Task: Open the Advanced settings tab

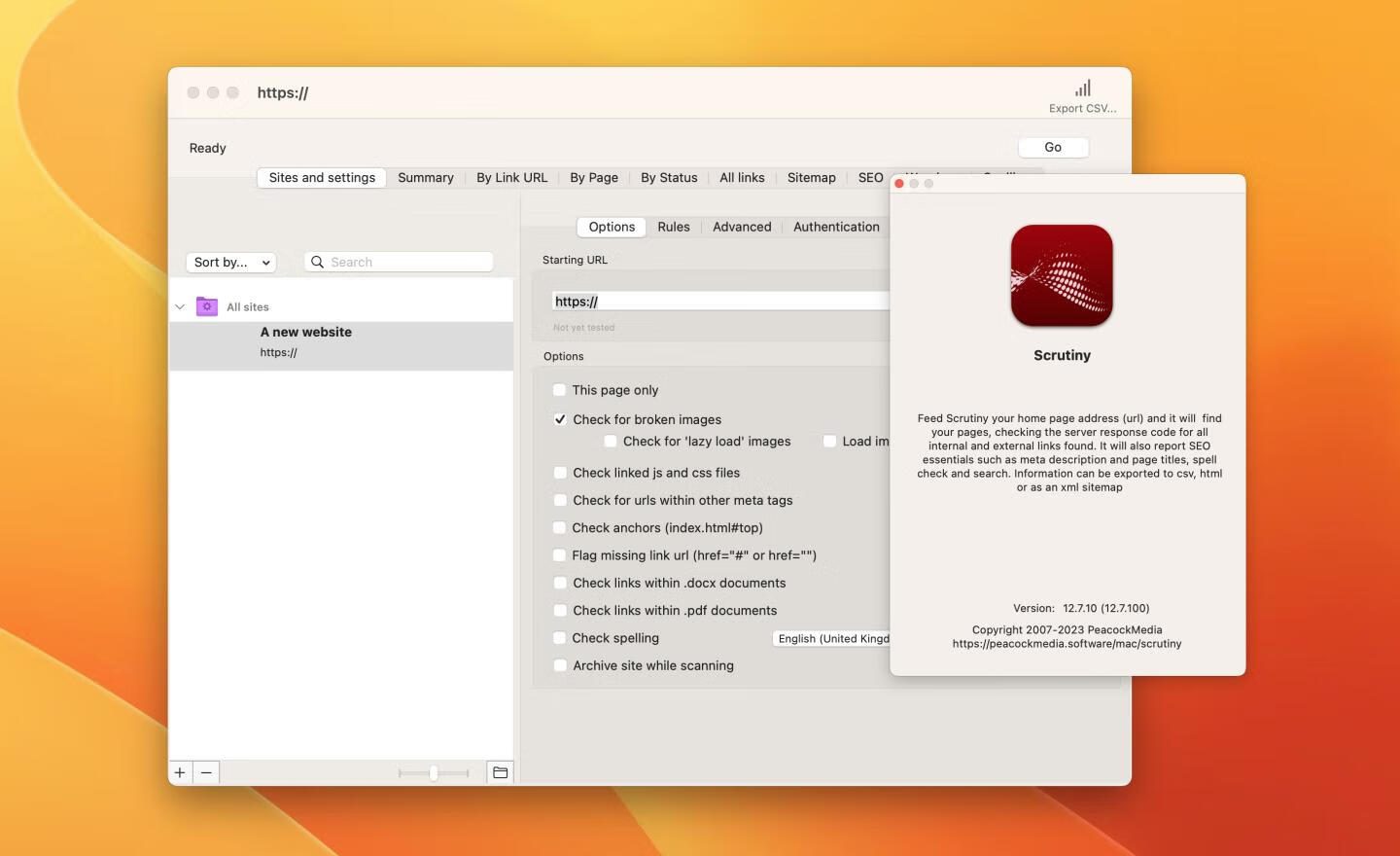Action: point(741,227)
